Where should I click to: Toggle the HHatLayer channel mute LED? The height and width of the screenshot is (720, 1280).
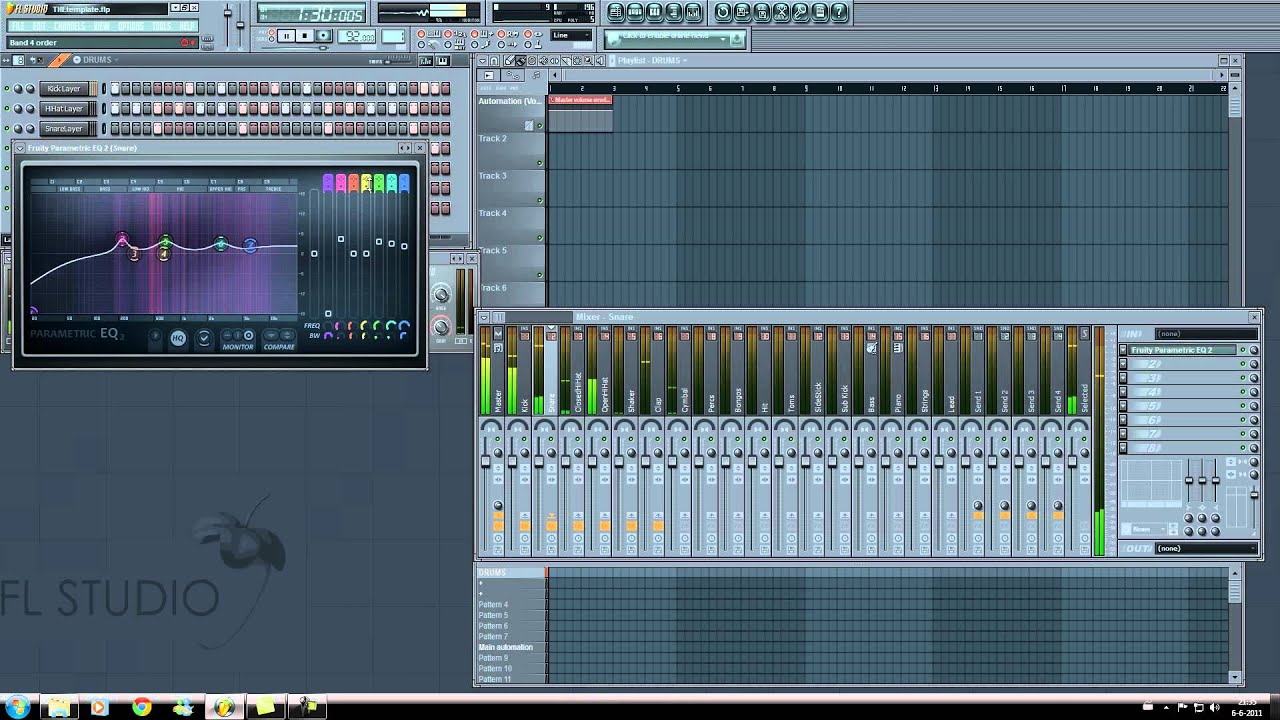7,109
